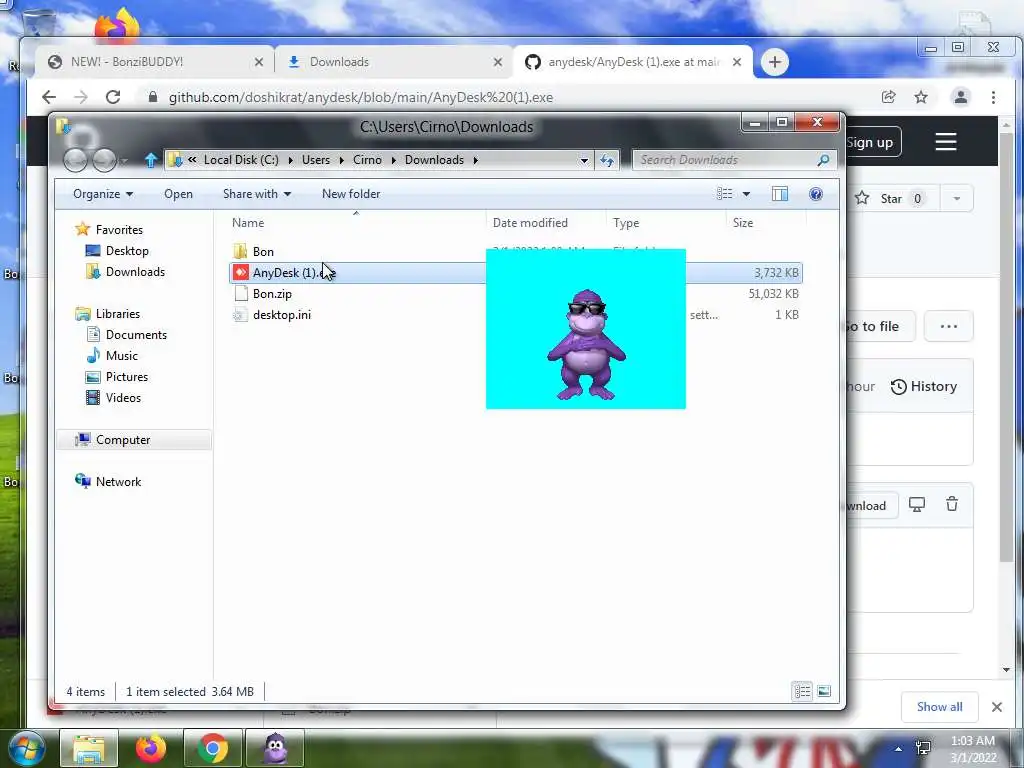Toggle the preview pane icon in Explorer

[x=780, y=194]
